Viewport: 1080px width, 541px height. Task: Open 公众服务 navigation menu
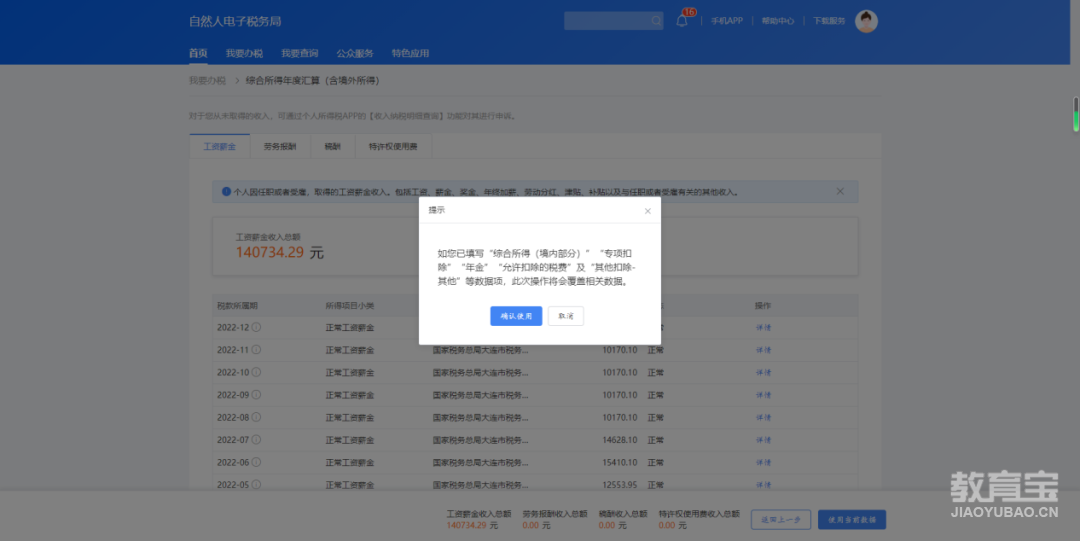tap(355, 53)
